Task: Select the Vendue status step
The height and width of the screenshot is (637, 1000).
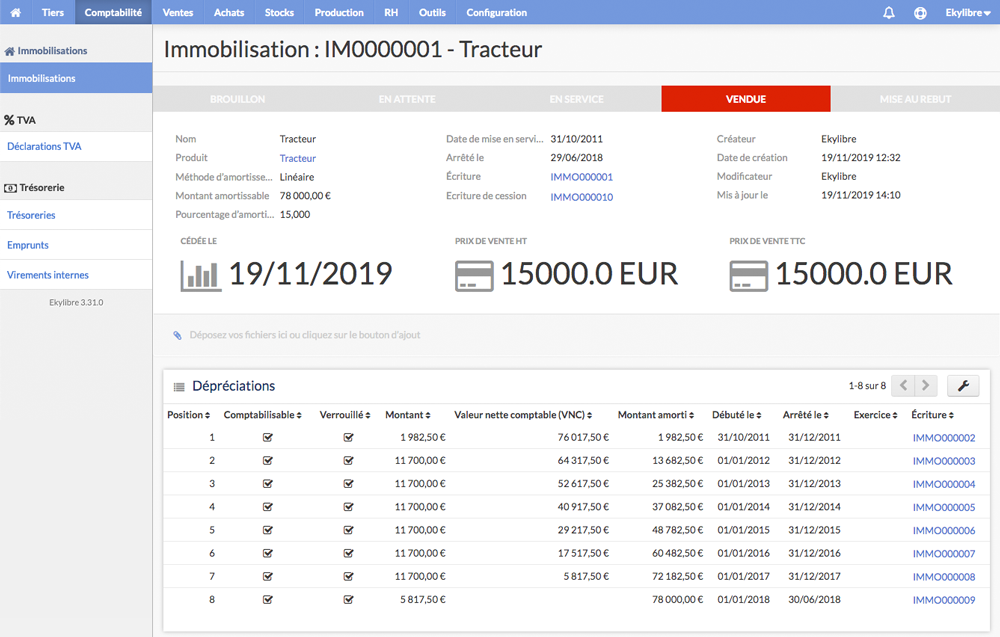Action: (746, 99)
